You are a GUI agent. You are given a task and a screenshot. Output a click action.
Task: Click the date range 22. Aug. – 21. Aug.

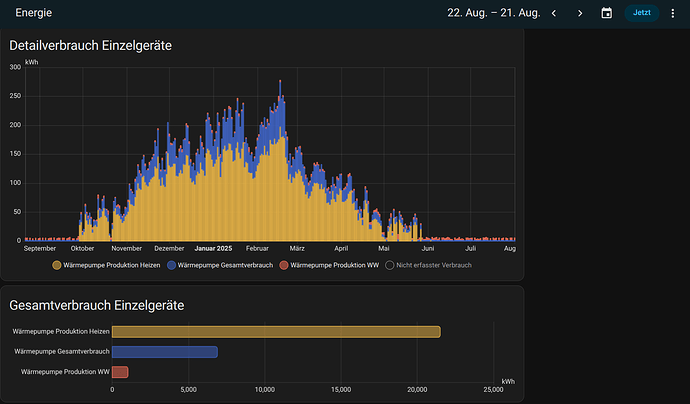[493, 13]
